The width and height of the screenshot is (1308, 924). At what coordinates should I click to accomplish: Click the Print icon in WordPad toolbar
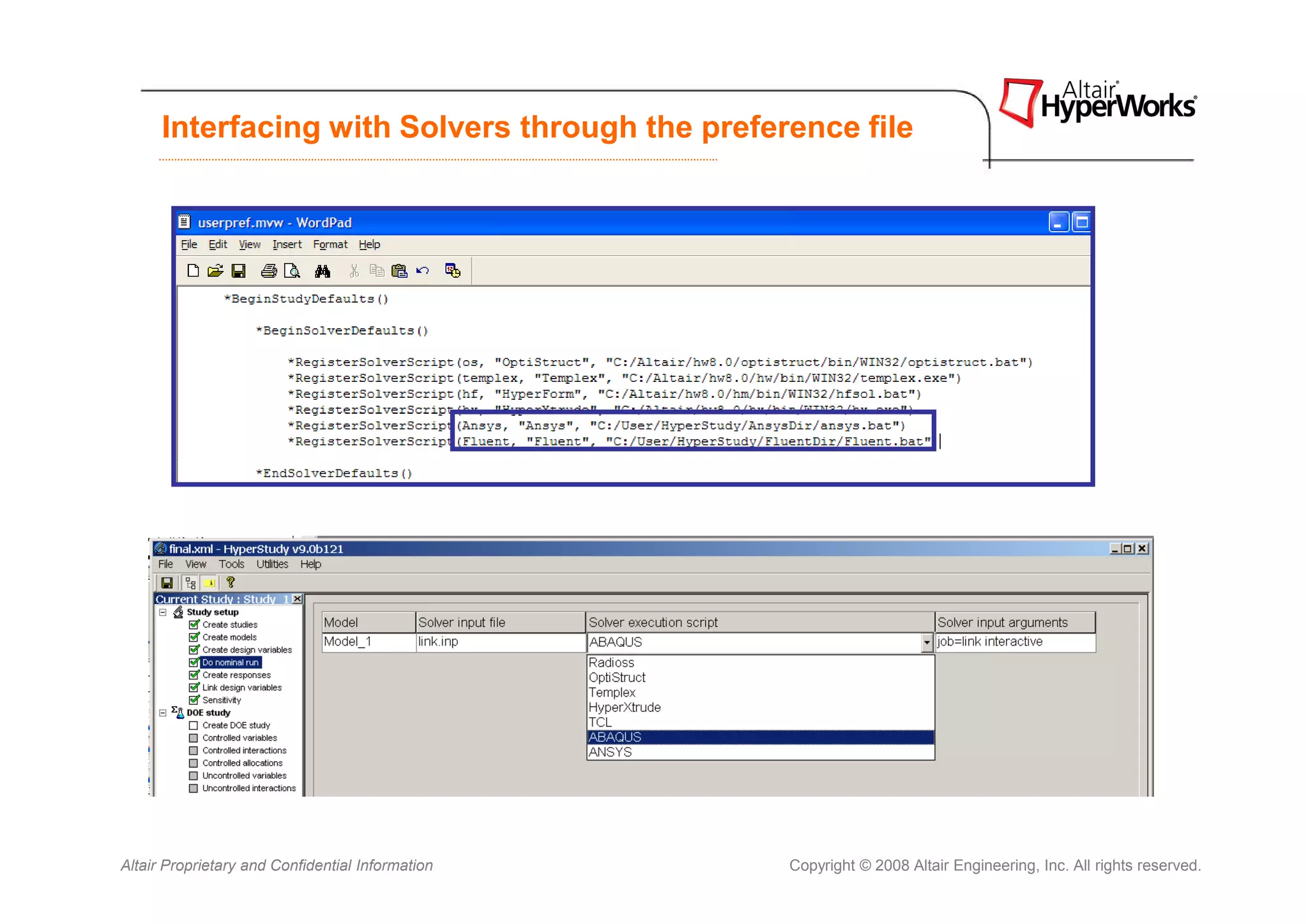tap(269, 271)
